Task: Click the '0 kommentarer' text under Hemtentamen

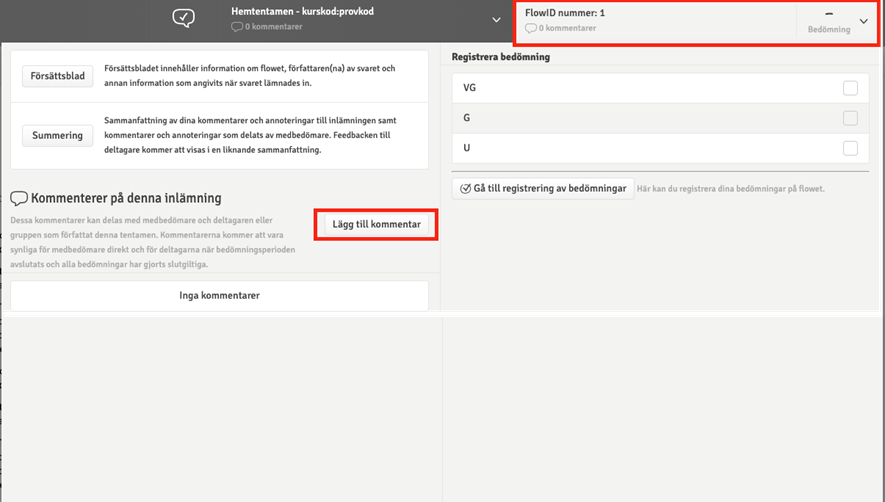Action: [x=274, y=27]
